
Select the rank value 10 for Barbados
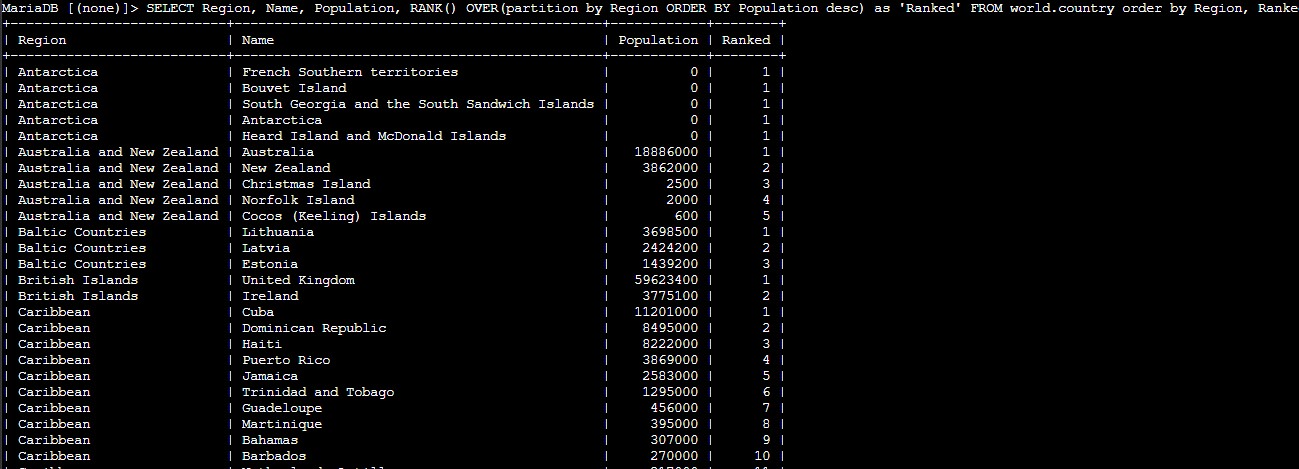tap(762, 456)
